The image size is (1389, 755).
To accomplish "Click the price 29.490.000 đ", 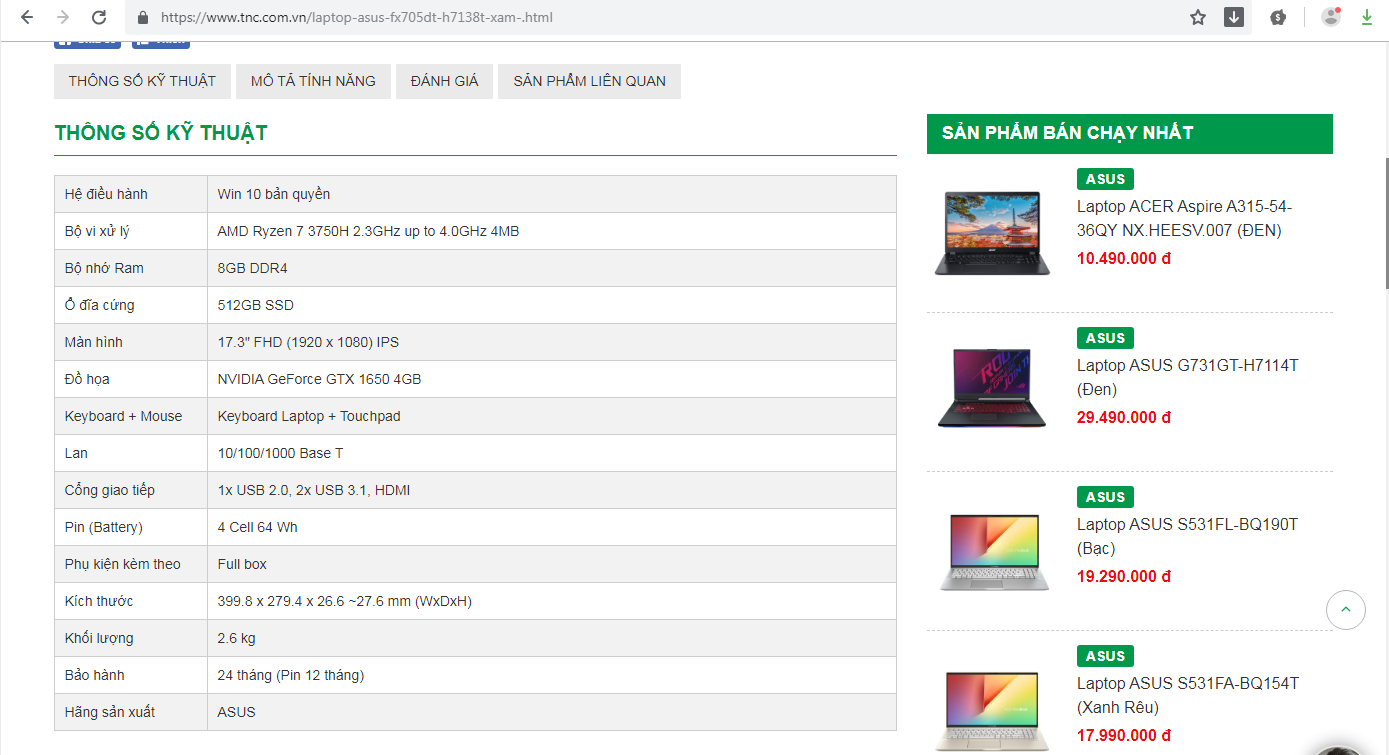I will point(1124,417).
